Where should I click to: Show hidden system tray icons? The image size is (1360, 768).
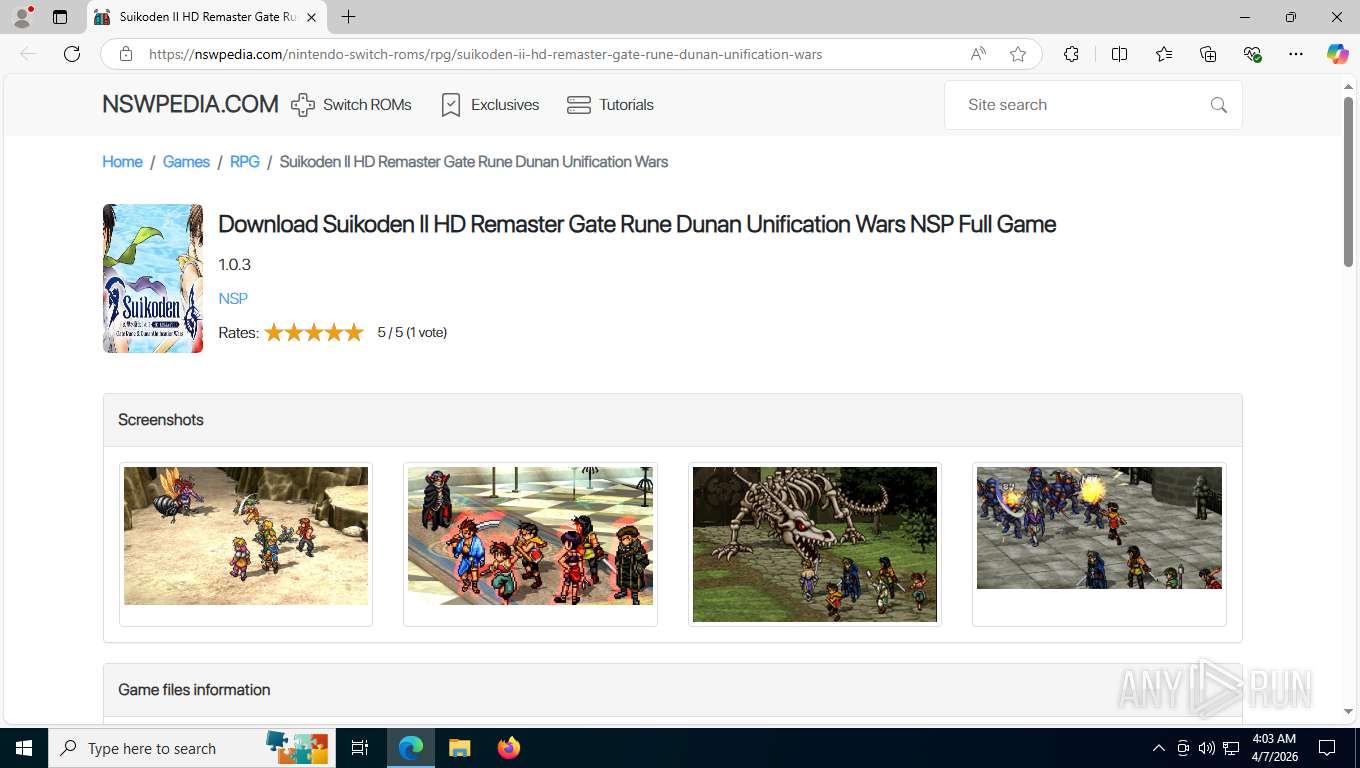pos(1159,748)
